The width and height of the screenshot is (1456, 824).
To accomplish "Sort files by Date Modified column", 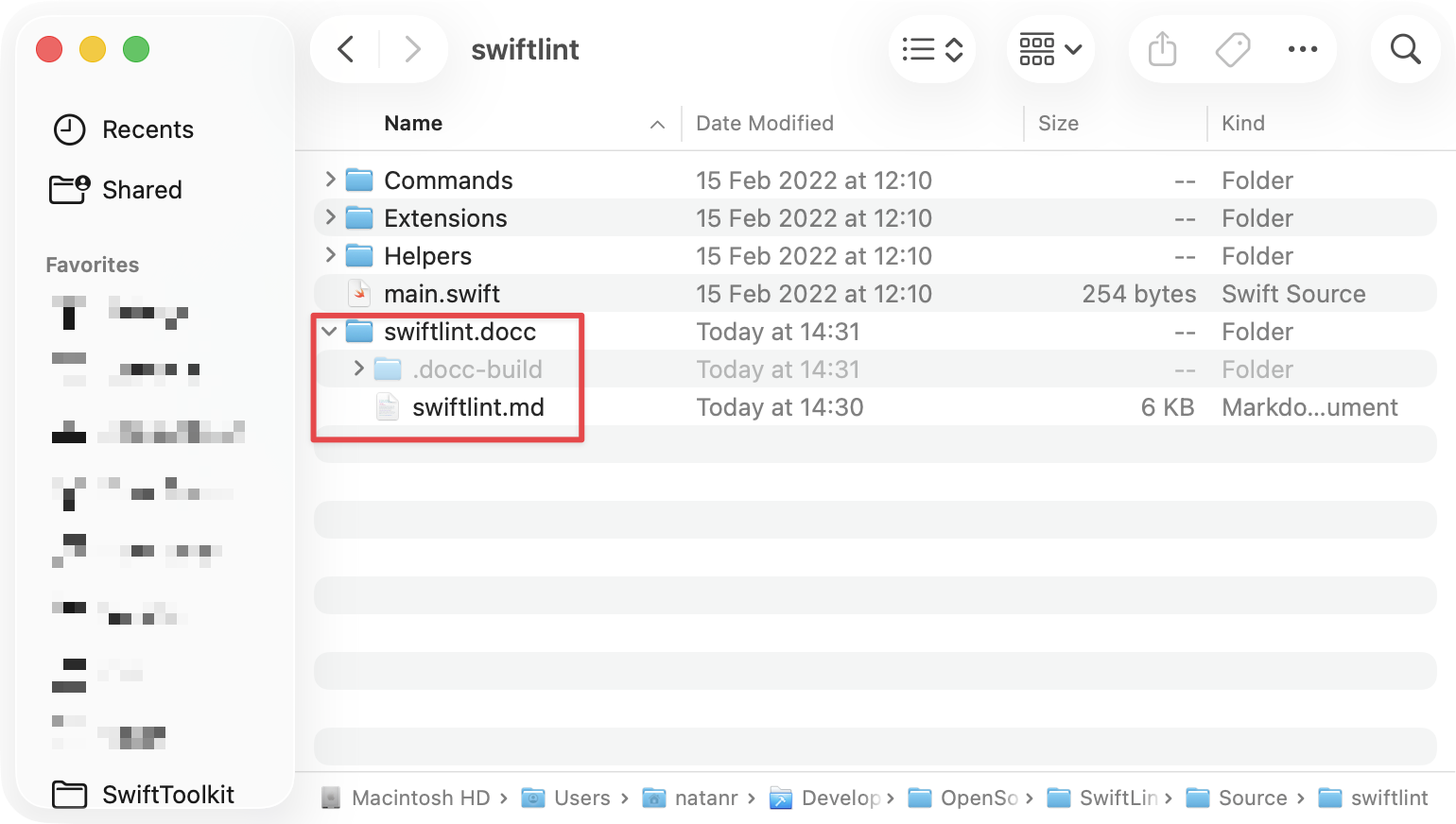I will (764, 123).
